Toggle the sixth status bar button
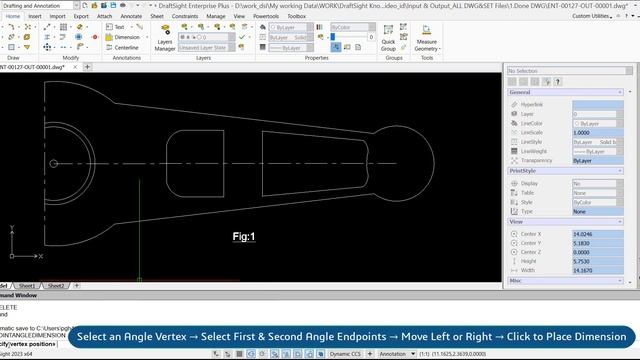 [x=275, y=354]
